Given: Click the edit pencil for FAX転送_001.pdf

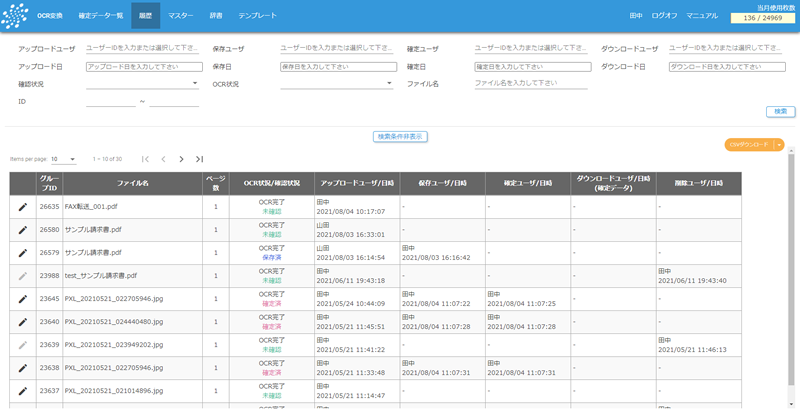Looking at the screenshot, I should click(x=23, y=206).
